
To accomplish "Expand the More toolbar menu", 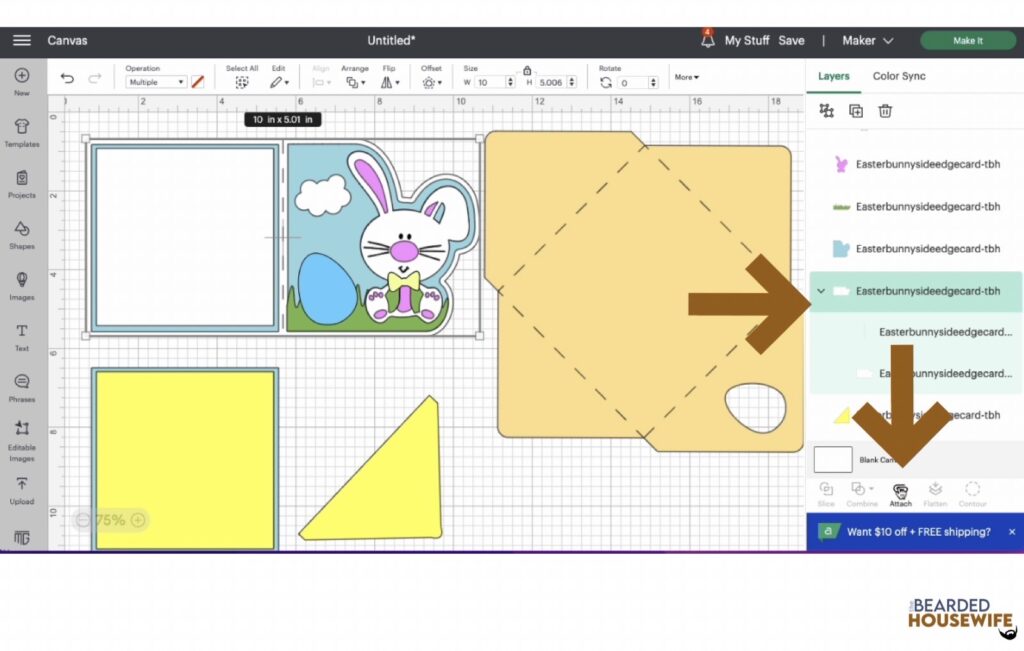I will coord(687,77).
